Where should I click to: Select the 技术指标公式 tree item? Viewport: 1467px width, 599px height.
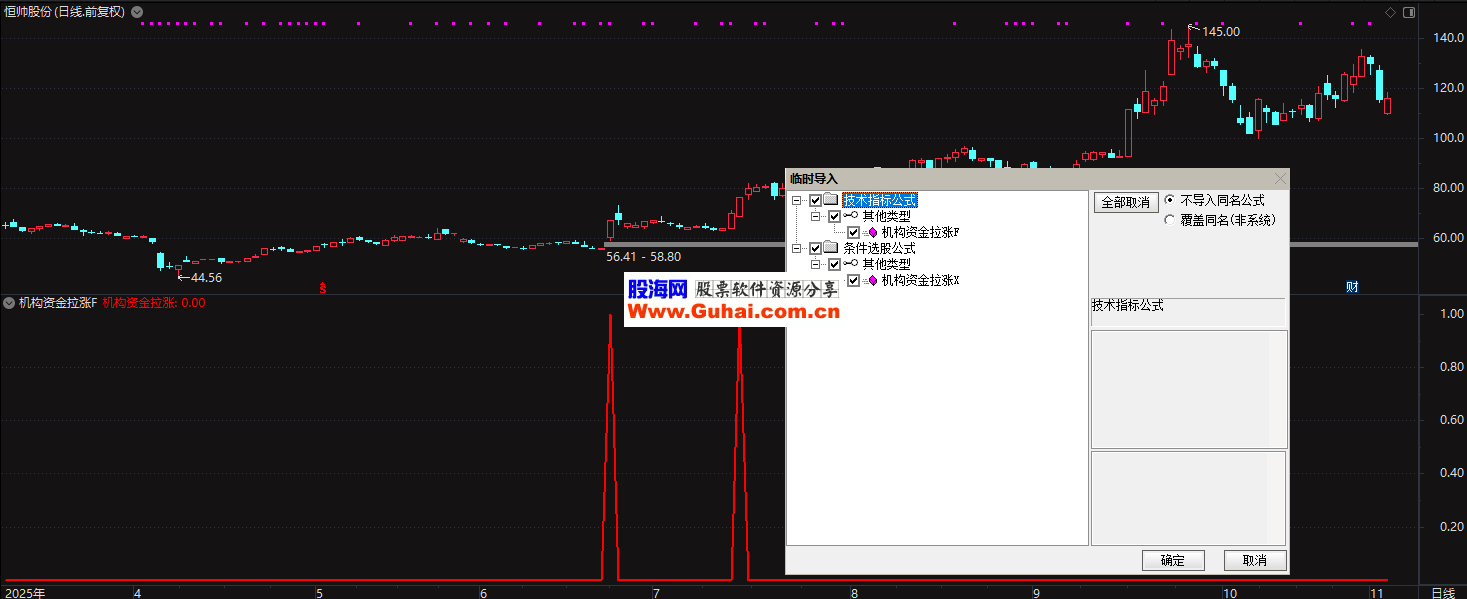879,200
